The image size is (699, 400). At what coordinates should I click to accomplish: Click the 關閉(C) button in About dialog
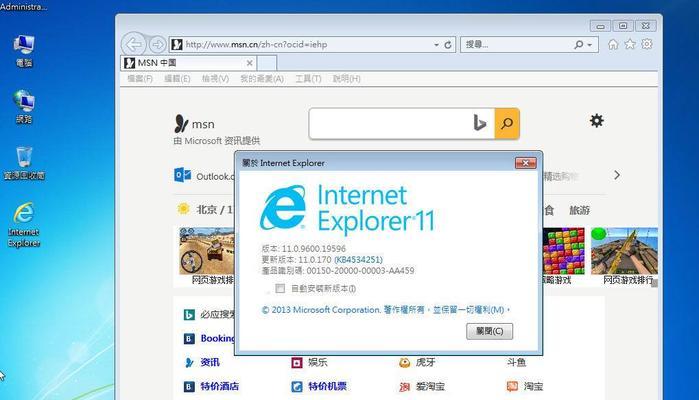(489, 331)
